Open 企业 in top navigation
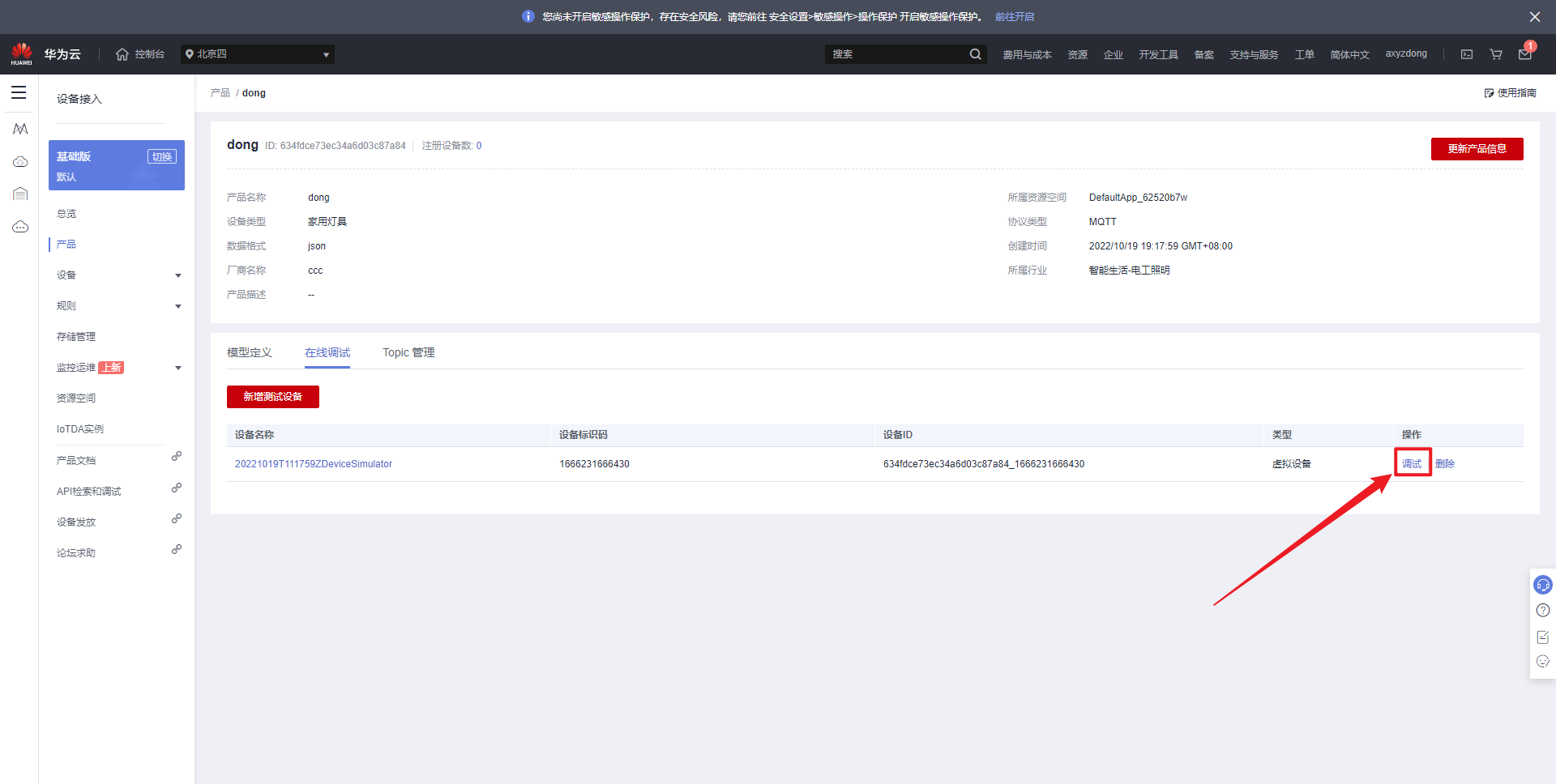The width and height of the screenshot is (1556, 784). pos(1113,54)
